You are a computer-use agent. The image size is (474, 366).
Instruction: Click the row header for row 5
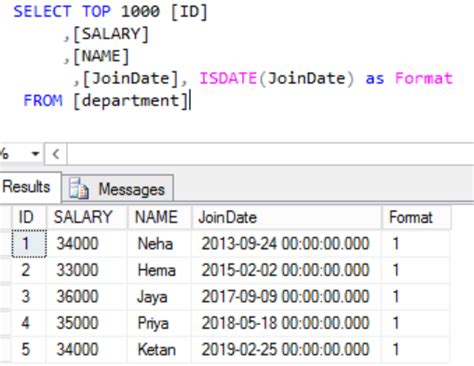click(5, 350)
